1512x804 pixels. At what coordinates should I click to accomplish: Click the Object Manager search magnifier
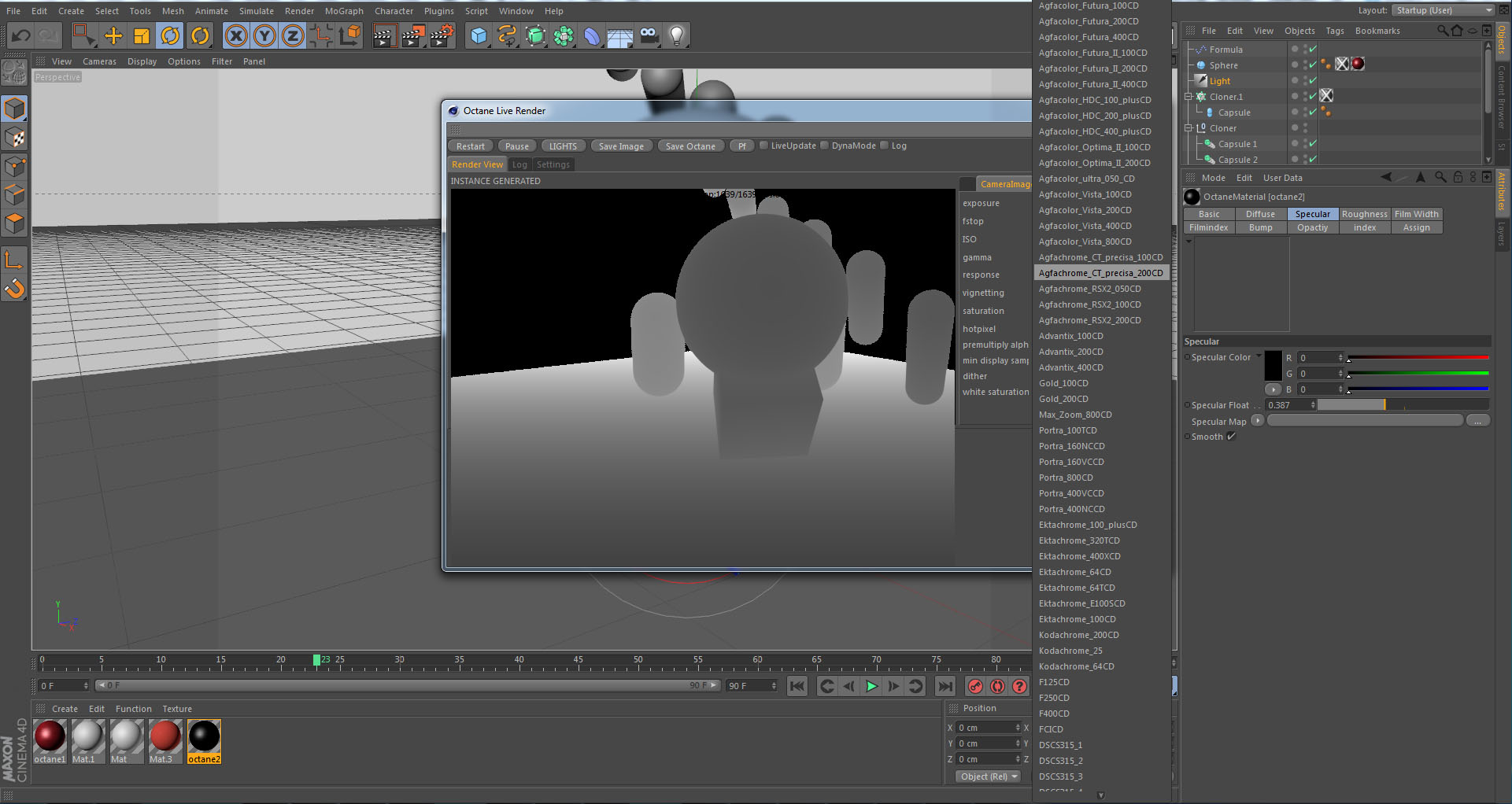[1442, 31]
